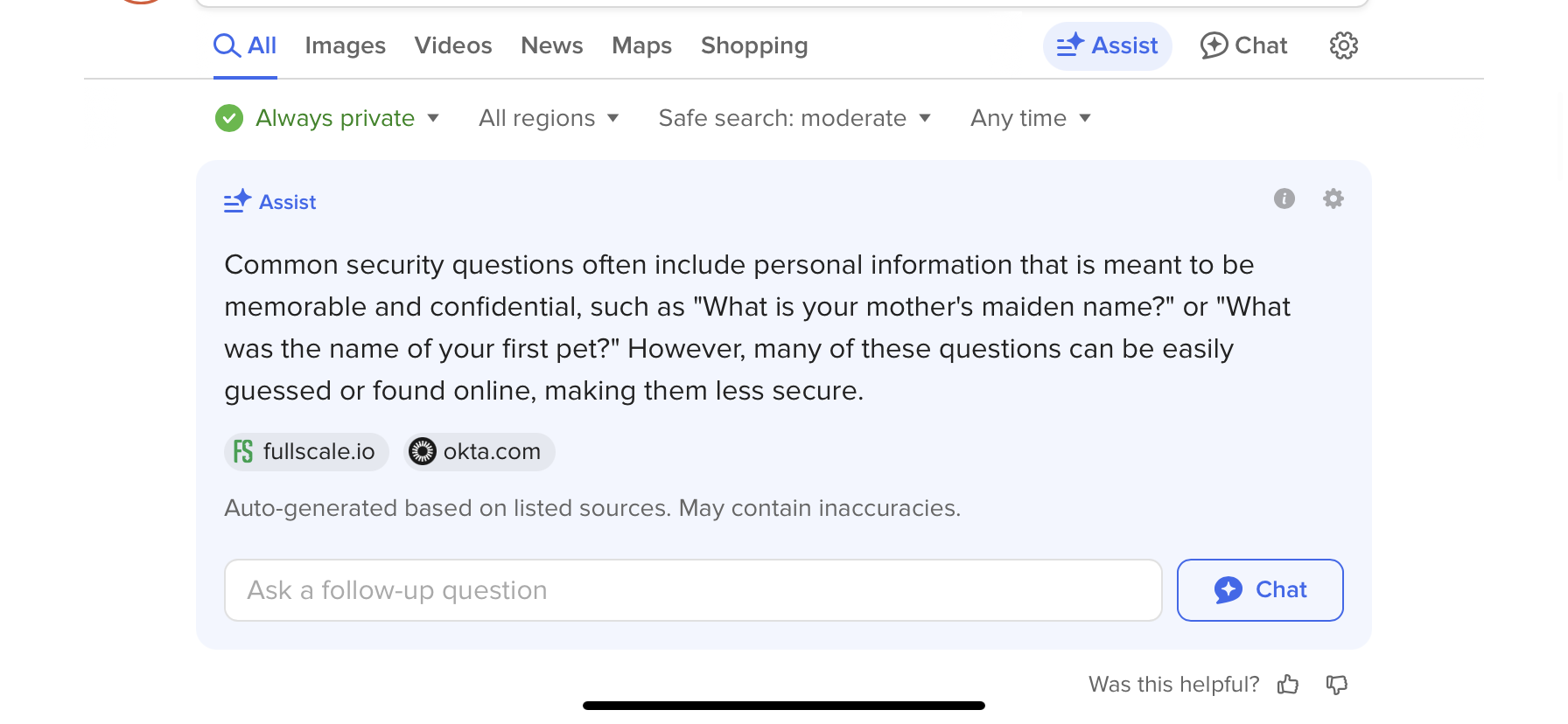Click the blue Chat button

[x=1260, y=590]
